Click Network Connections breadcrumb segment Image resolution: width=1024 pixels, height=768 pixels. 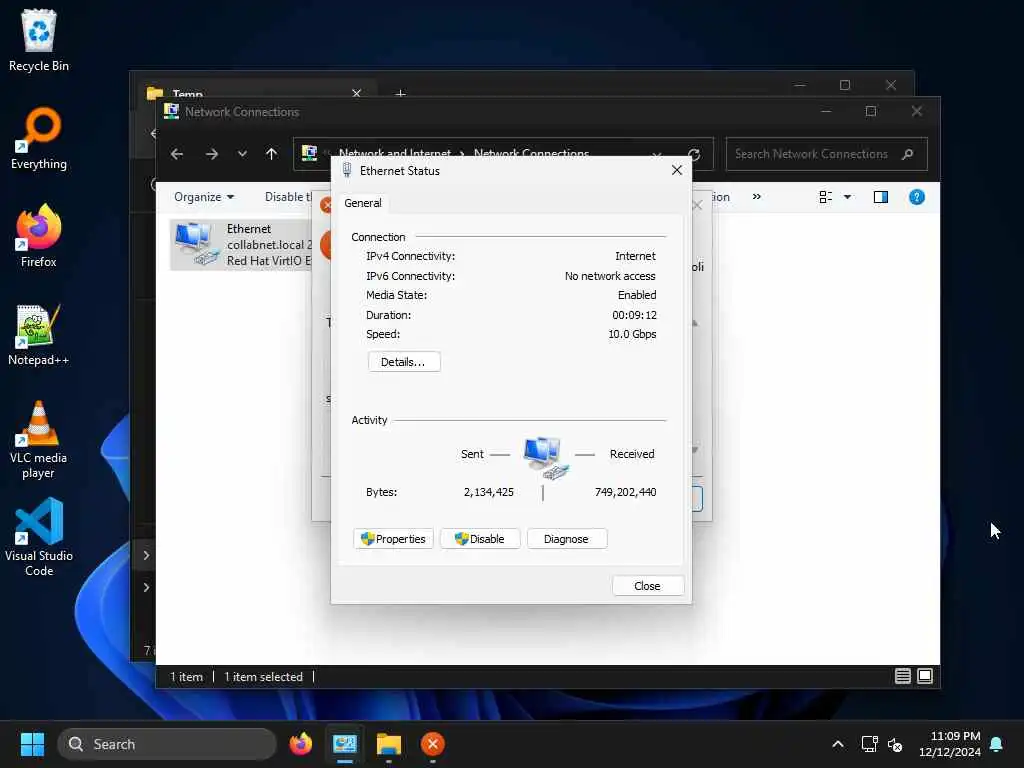tap(531, 153)
